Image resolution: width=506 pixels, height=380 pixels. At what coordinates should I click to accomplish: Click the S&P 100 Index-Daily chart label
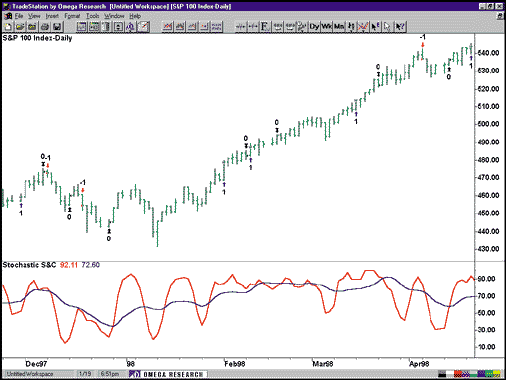pos(37,38)
